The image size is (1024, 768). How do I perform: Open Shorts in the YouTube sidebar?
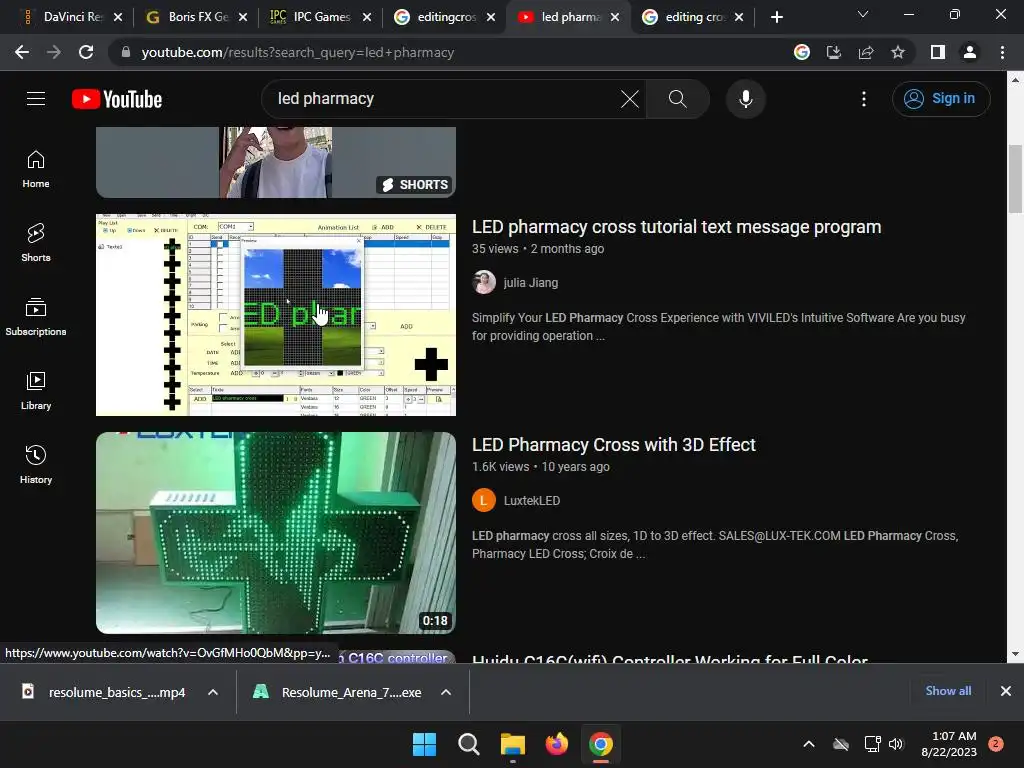[x=36, y=243]
